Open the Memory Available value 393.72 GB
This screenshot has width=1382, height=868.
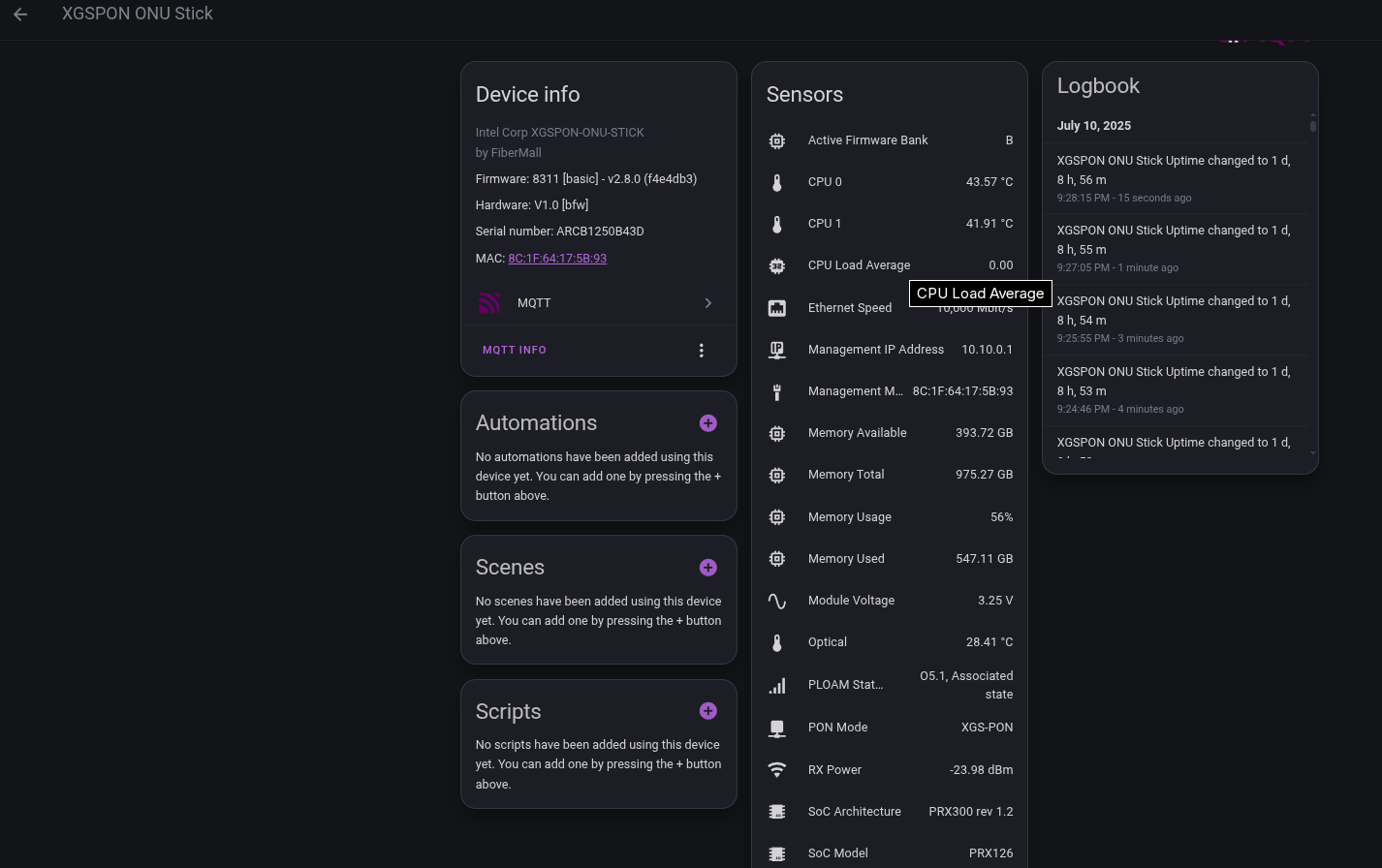(985, 433)
